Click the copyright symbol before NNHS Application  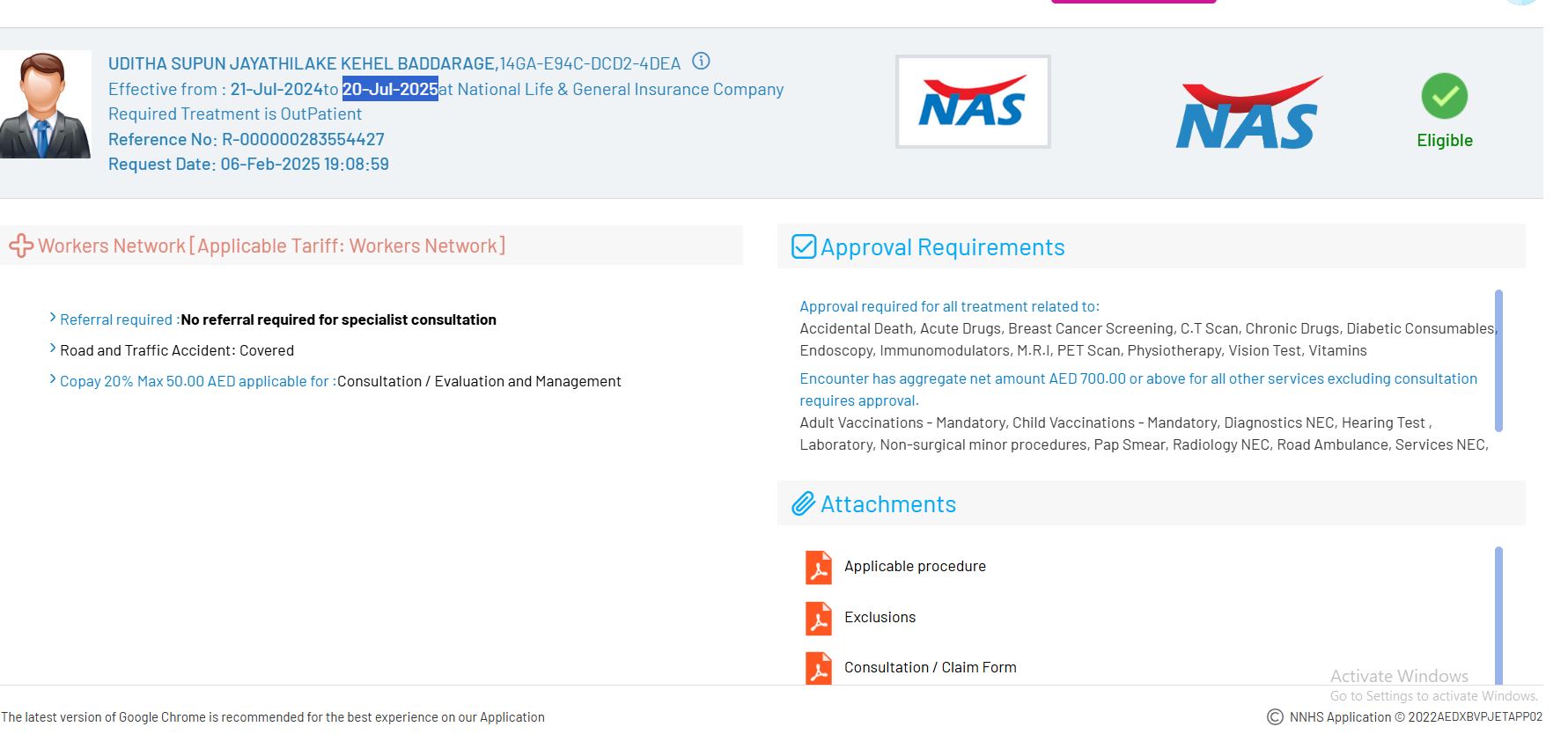[1275, 717]
